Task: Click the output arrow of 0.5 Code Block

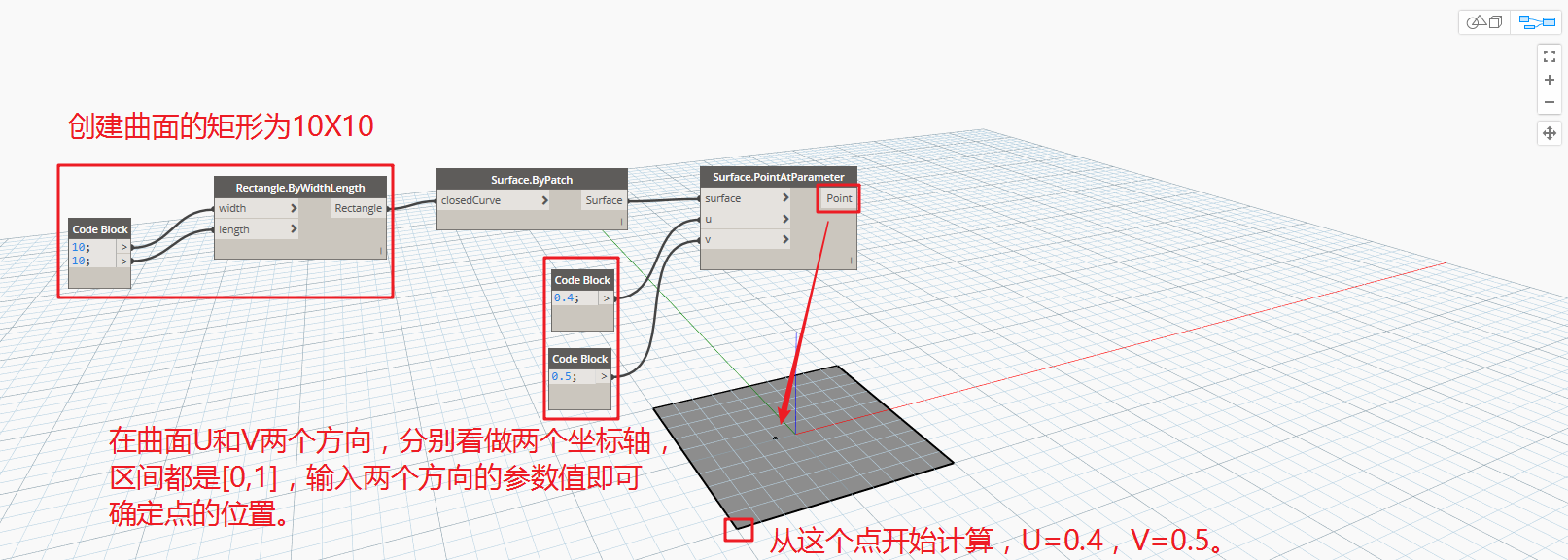Action: 604,376
